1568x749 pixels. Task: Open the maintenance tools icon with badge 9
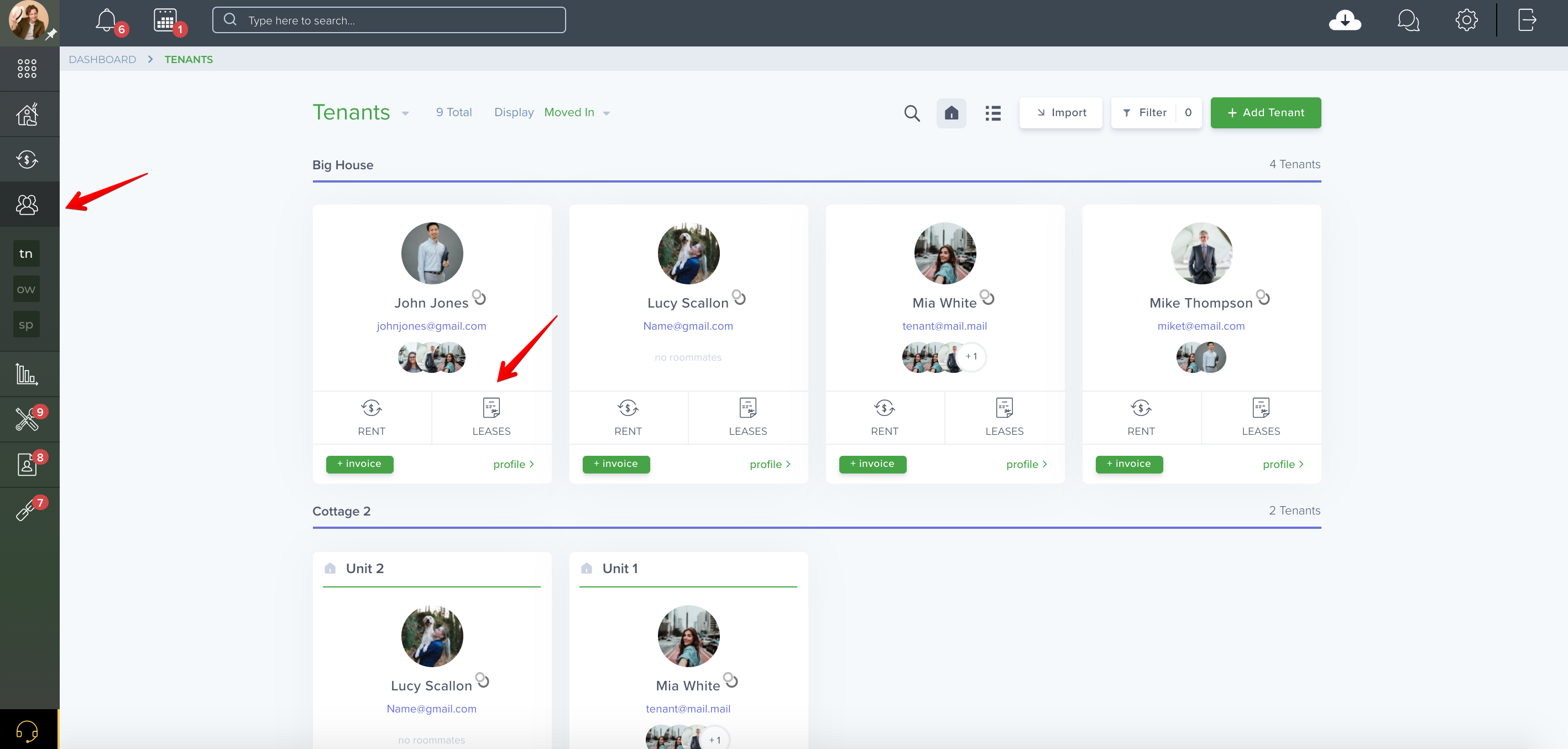(x=27, y=419)
